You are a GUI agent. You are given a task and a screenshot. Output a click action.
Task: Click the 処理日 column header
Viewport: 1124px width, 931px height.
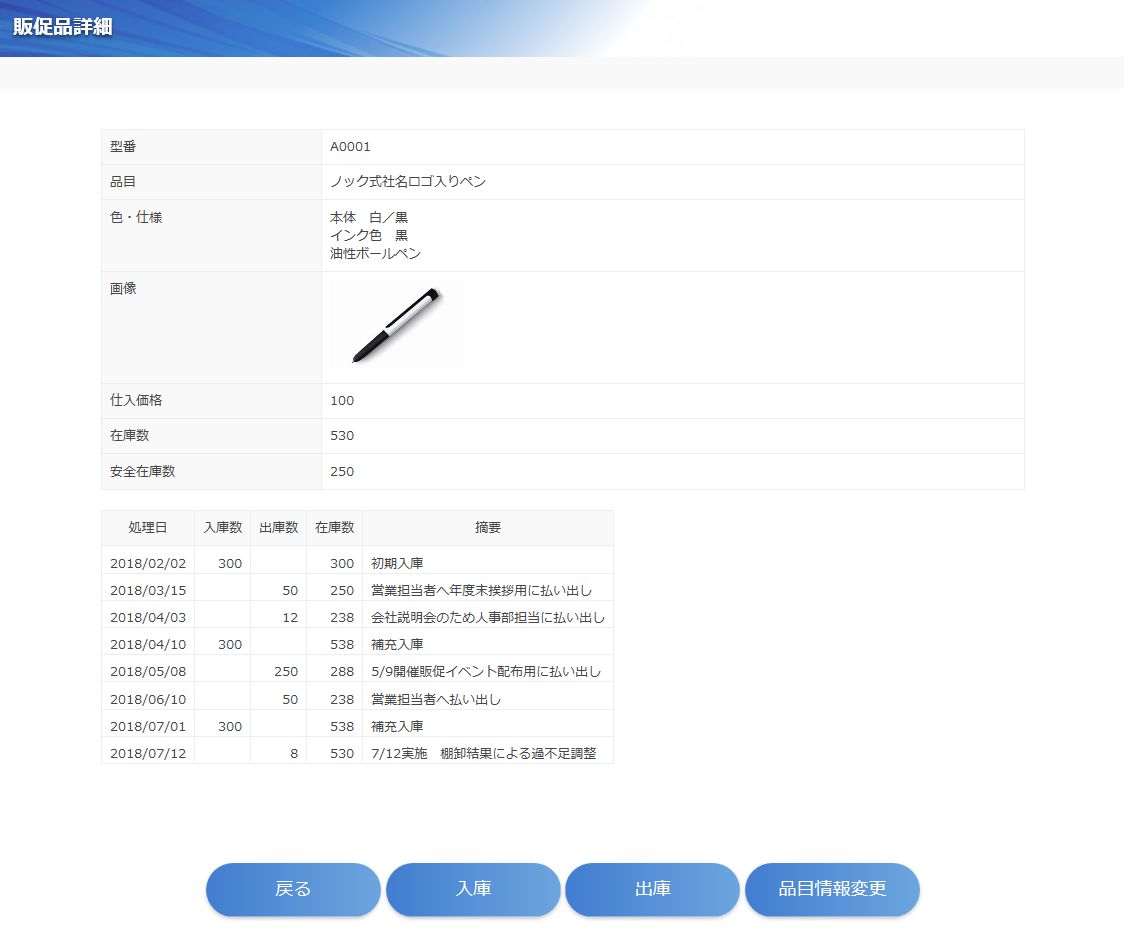pos(148,528)
